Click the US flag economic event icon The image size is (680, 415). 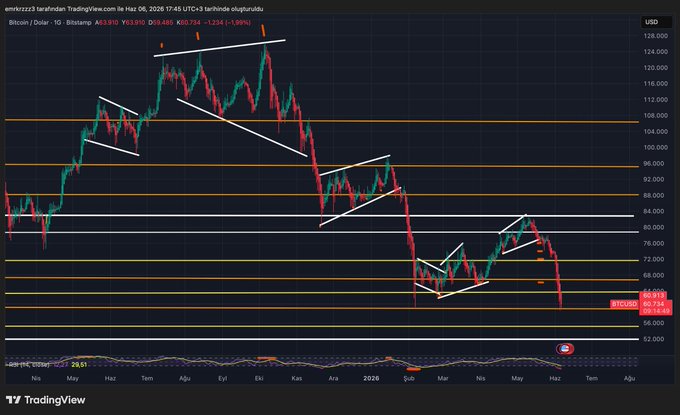click(565, 349)
